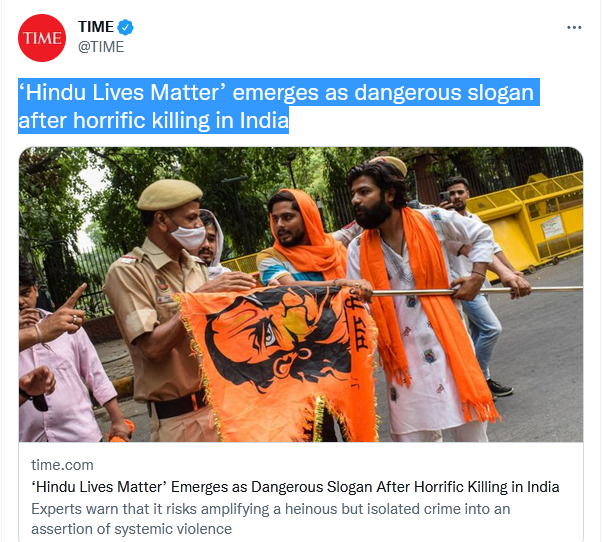Click the 'Experts warn that it risks' description

(270, 509)
